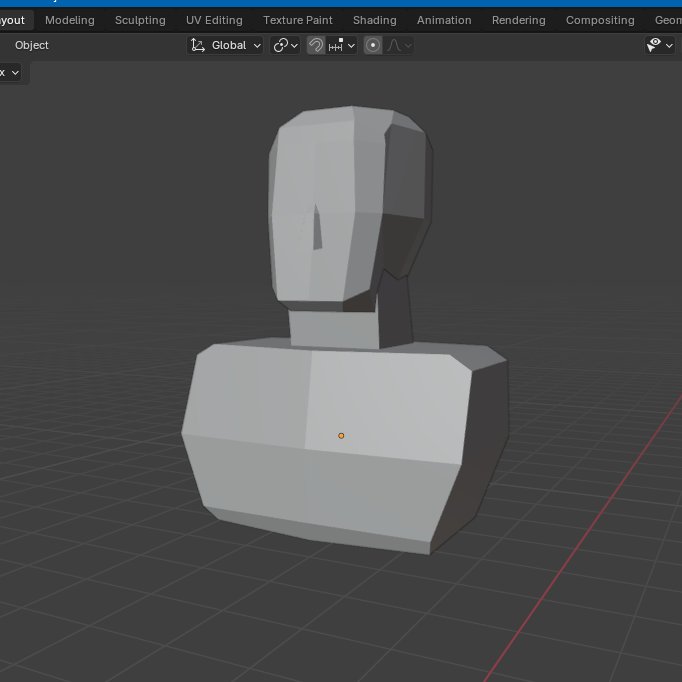Toggle the snapping magnet icon
The height and width of the screenshot is (682, 682).
(x=316, y=45)
